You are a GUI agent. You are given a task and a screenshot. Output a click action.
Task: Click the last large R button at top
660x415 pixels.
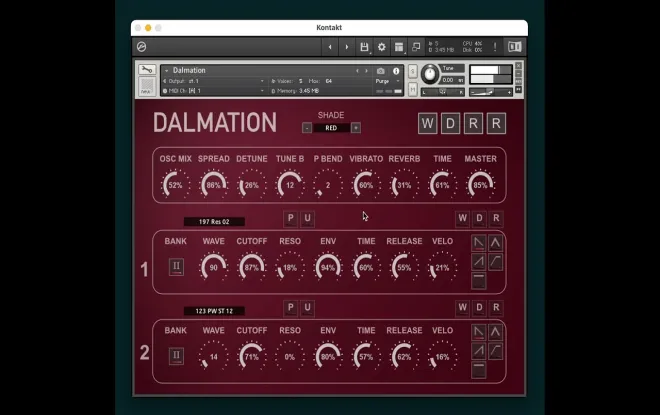[496, 124]
